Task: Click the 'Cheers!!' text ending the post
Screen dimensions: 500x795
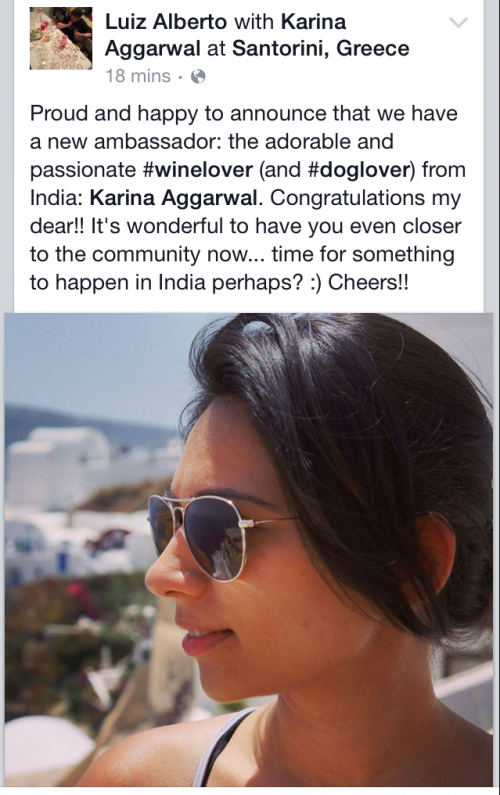Action: coord(368,282)
